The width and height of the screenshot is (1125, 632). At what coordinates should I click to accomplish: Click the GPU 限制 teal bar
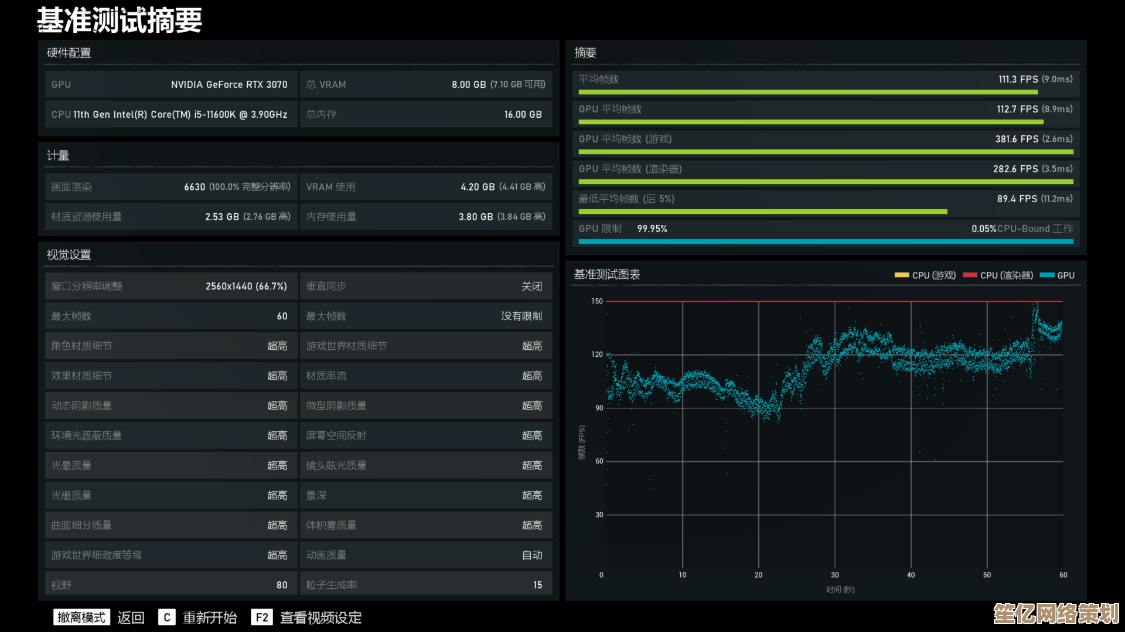point(825,241)
